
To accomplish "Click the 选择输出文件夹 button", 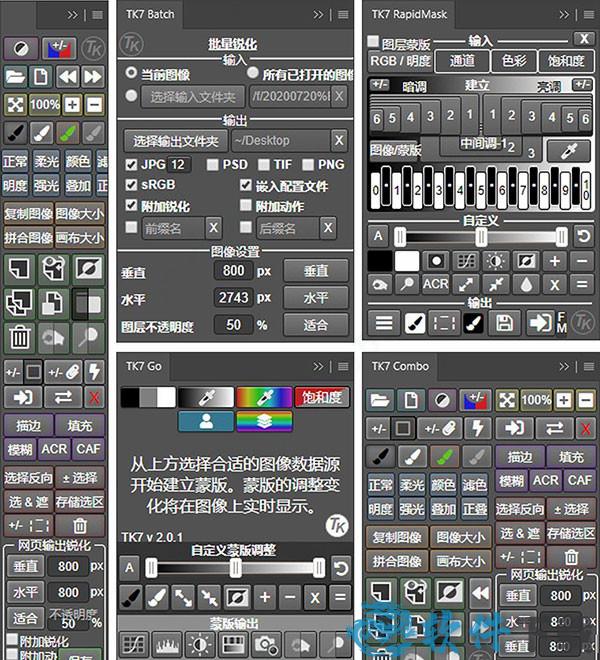I will tap(176, 141).
